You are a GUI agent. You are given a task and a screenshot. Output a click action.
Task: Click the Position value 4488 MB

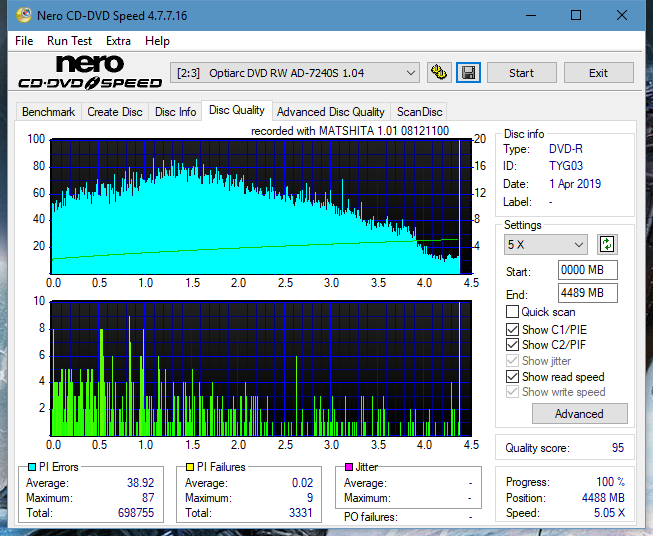(603, 498)
